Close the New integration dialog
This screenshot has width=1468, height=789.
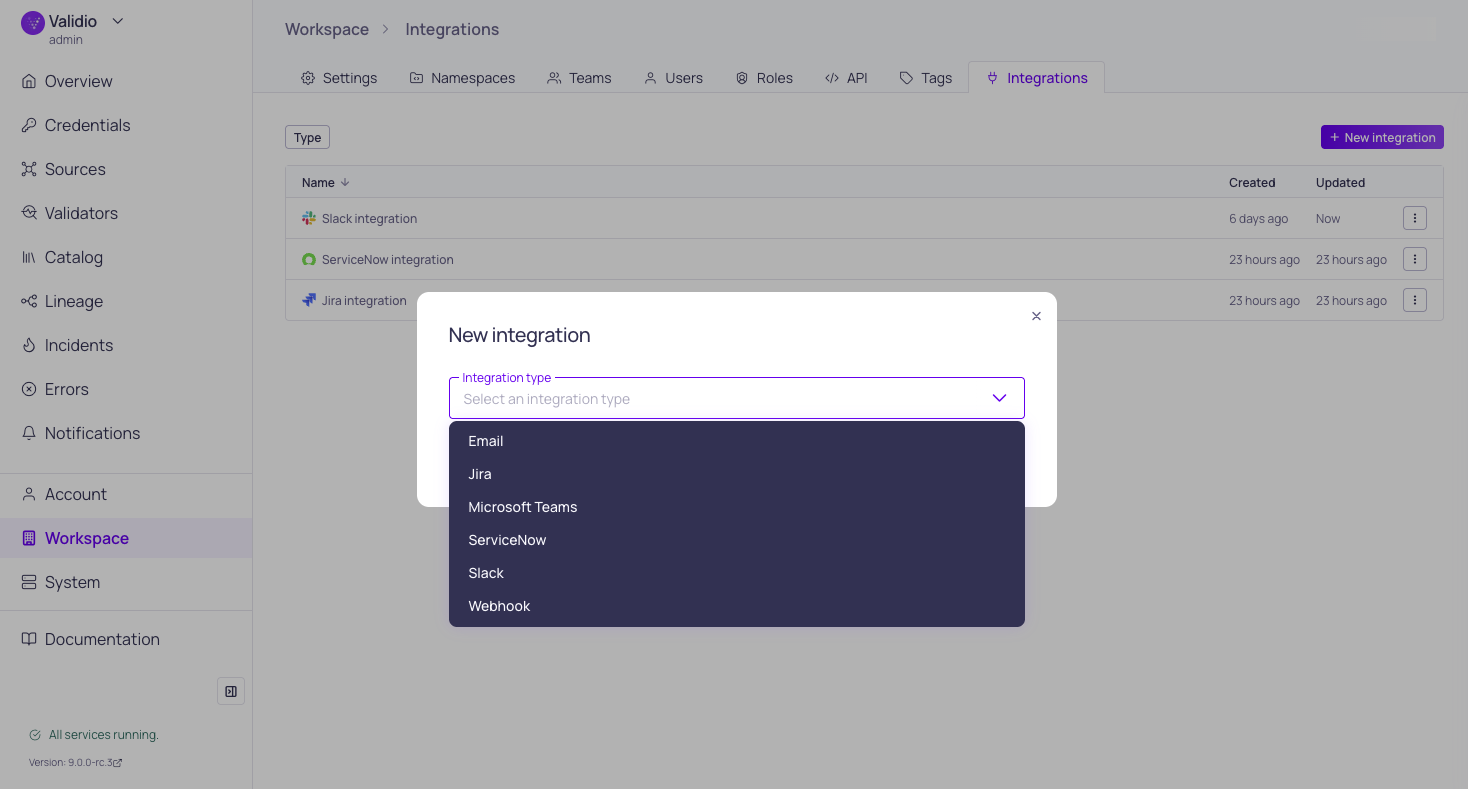click(x=1036, y=316)
